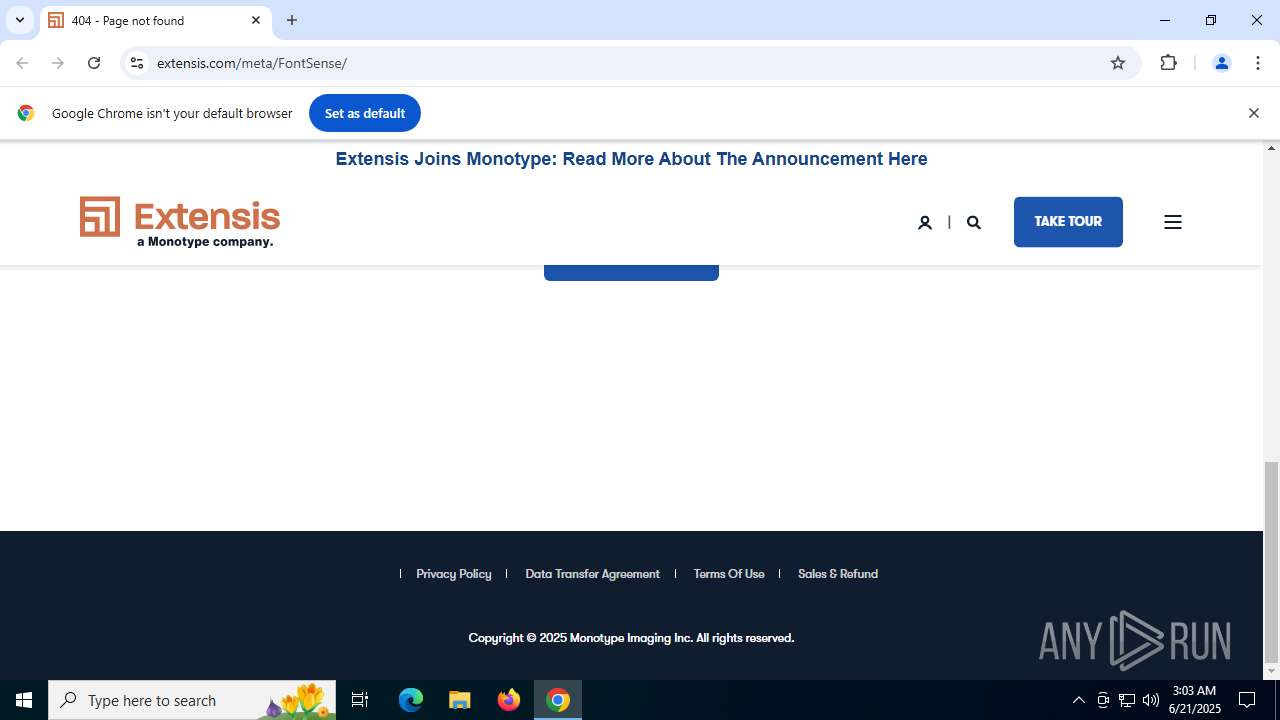Reload the page with refresh icon
1280x720 pixels.
coord(94,63)
